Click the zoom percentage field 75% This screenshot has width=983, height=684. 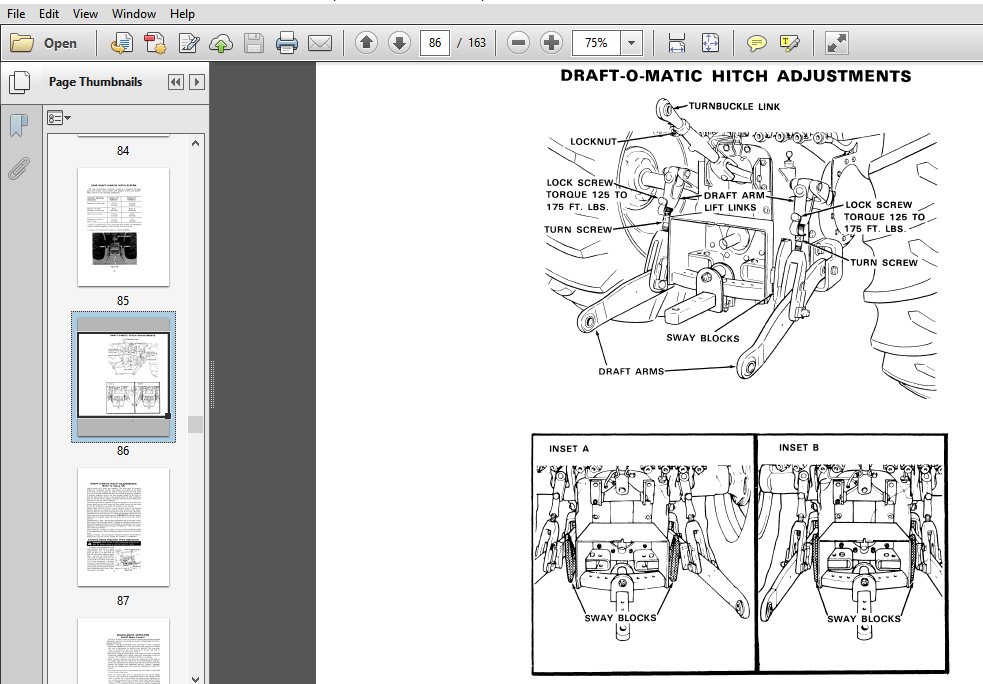click(596, 43)
